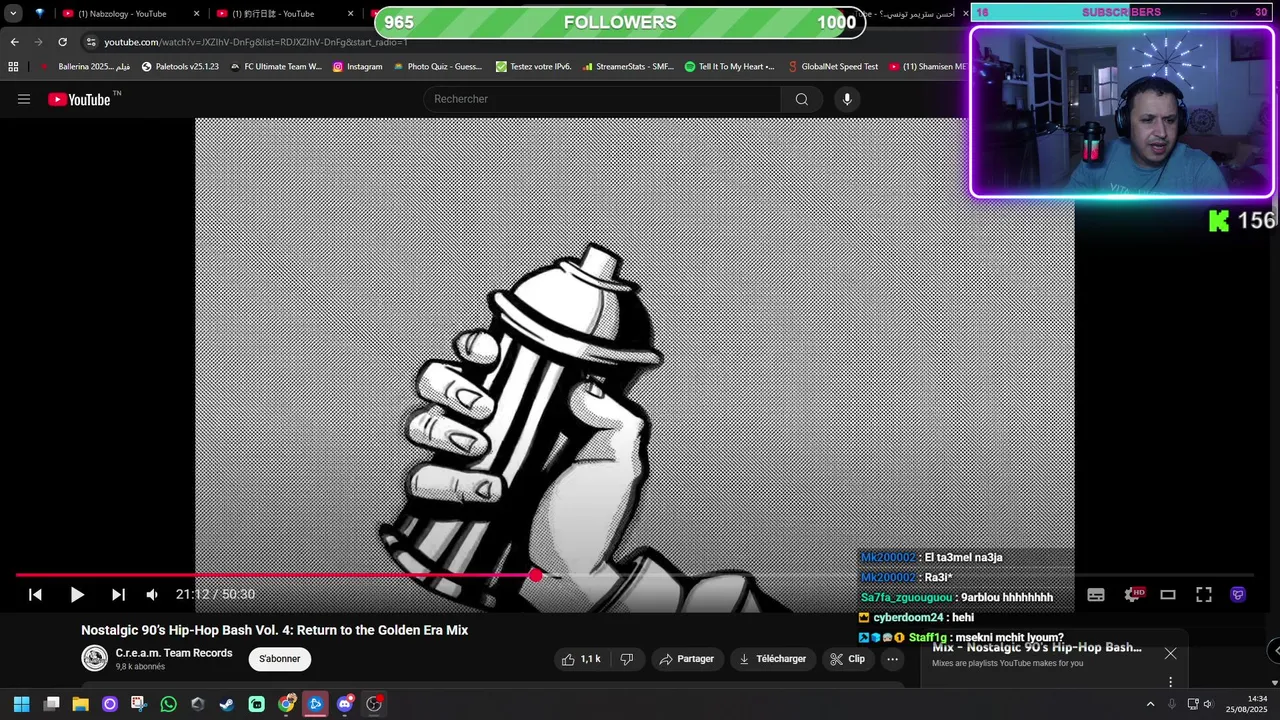Subscribe with the S'abonner button

(x=280, y=659)
